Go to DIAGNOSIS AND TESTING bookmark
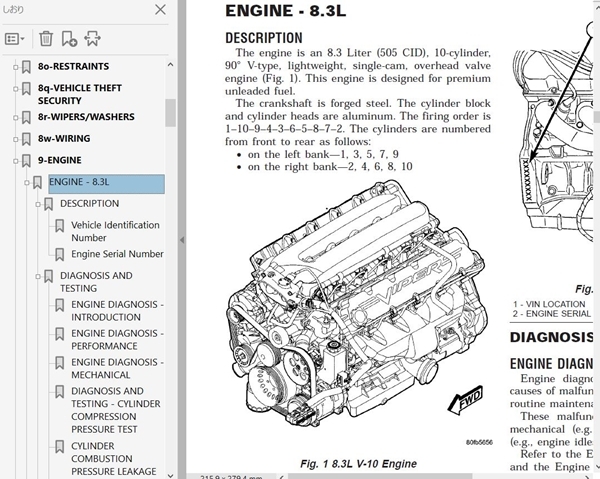The width and height of the screenshot is (600, 479). (x=96, y=282)
